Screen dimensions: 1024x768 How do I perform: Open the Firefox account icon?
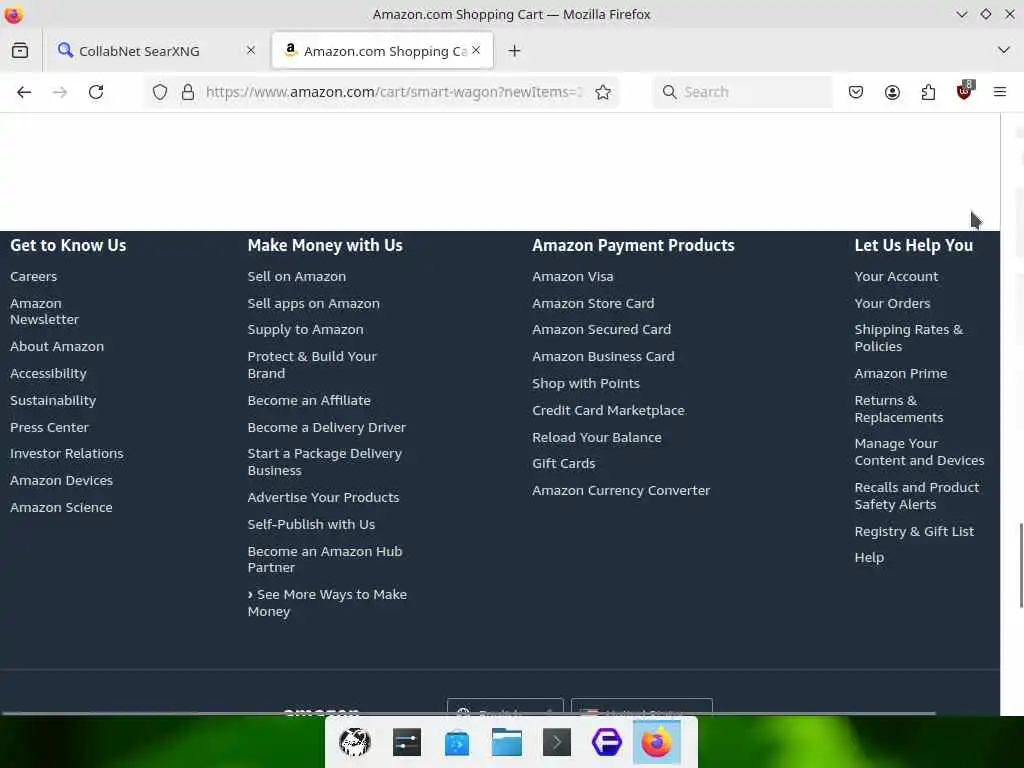892,92
